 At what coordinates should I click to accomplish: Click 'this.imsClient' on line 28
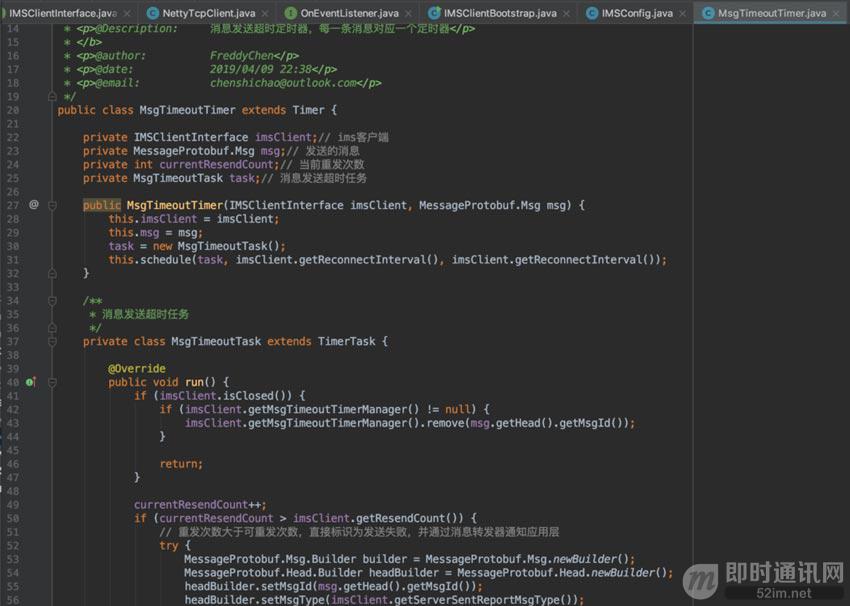pyautogui.click(x=153, y=219)
